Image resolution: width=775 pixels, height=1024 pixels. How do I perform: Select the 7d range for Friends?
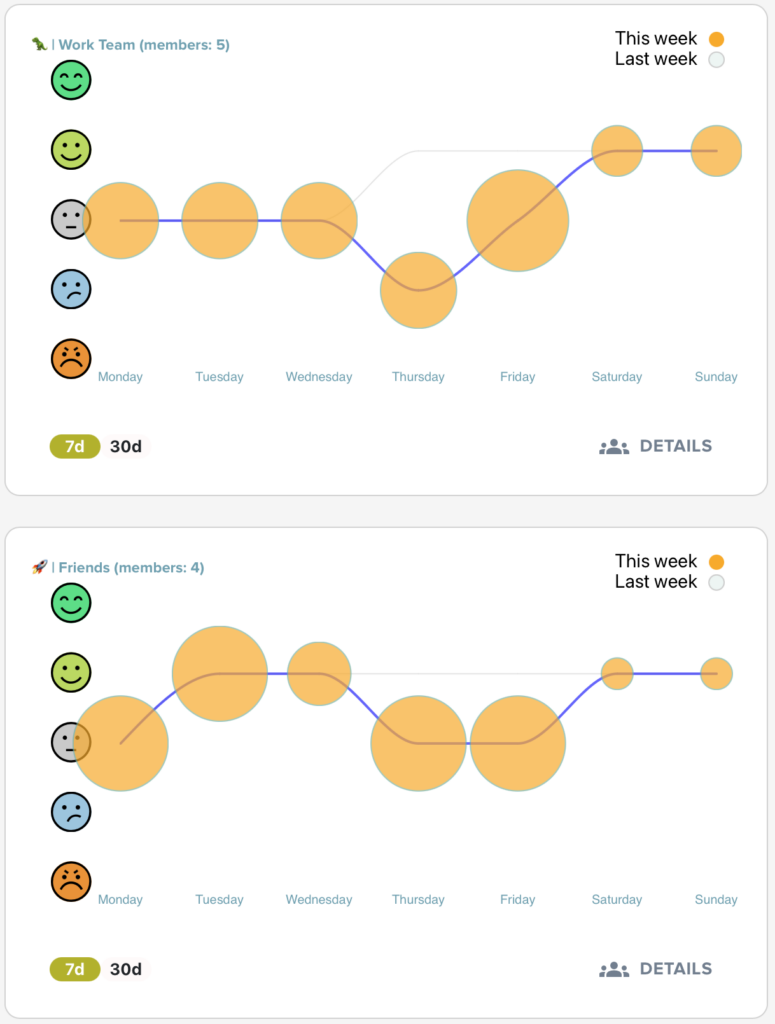coord(75,969)
